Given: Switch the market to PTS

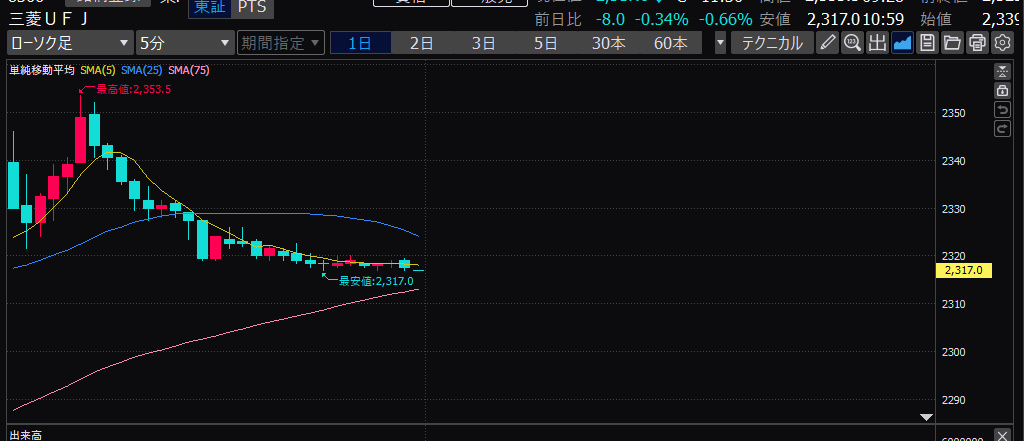Looking at the screenshot, I should [x=252, y=8].
